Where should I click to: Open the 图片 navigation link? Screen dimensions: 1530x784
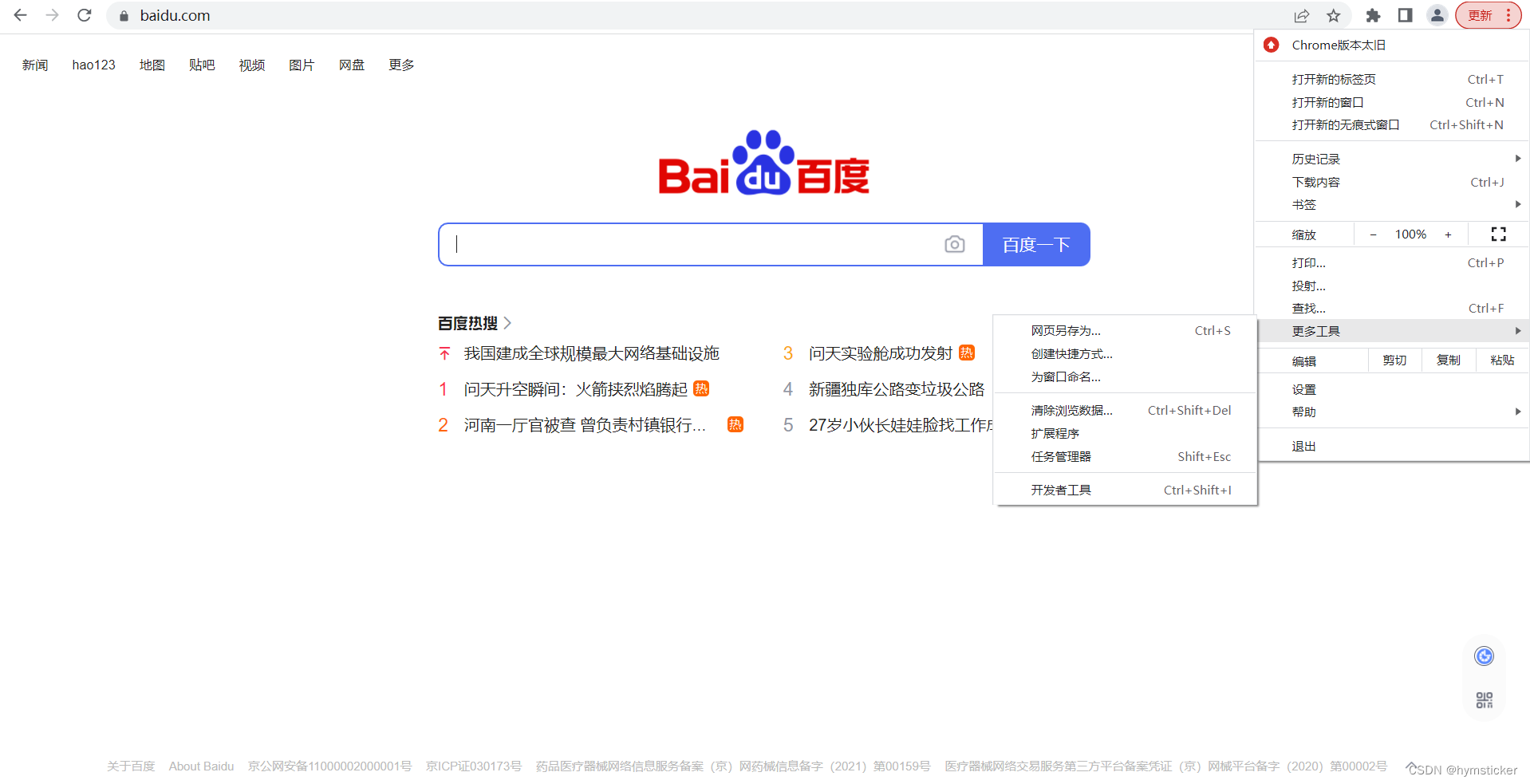[x=302, y=65]
